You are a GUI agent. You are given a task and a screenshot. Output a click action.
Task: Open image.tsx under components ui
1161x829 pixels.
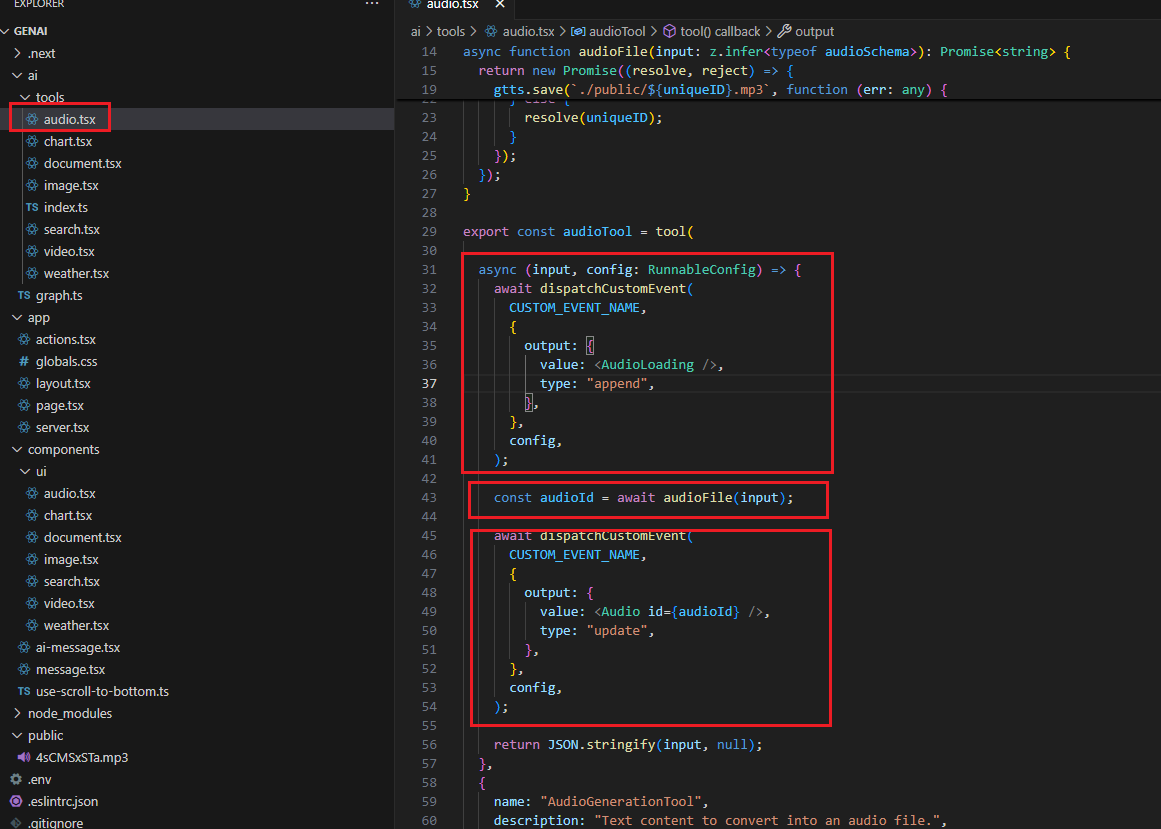click(71, 560)
